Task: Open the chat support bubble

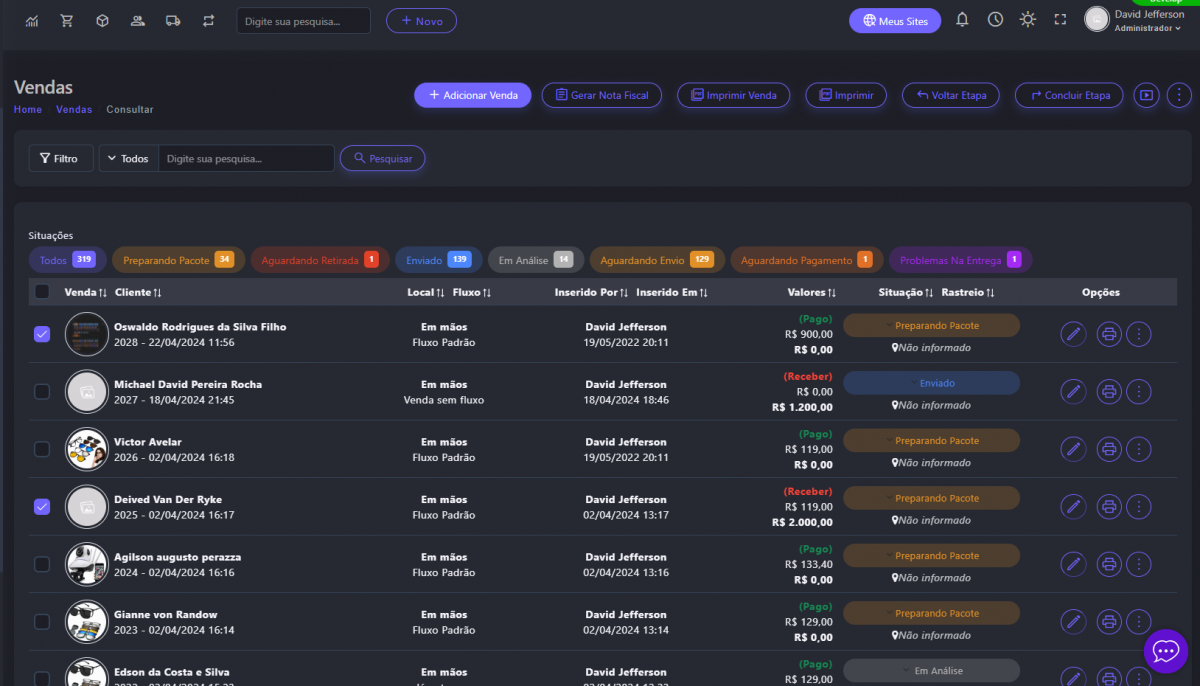Action: pyautogui.click(x=1165, y=651)
